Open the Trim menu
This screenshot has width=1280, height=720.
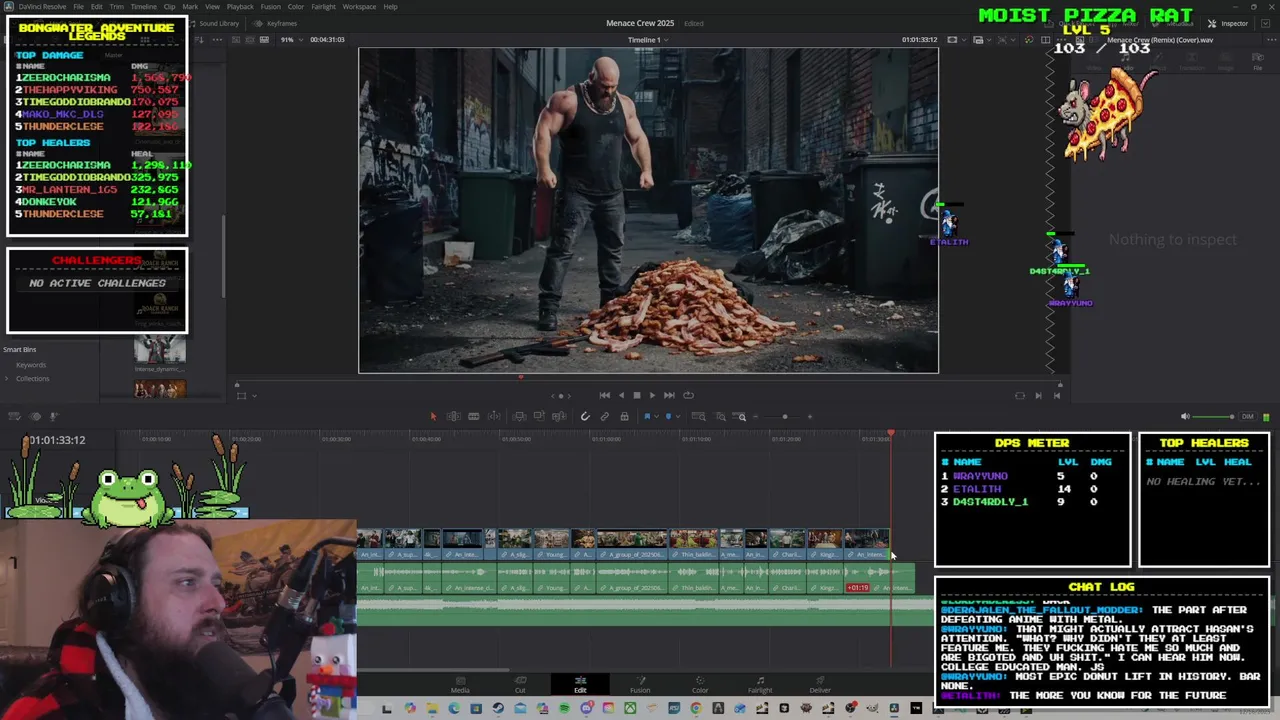point(116,7)
